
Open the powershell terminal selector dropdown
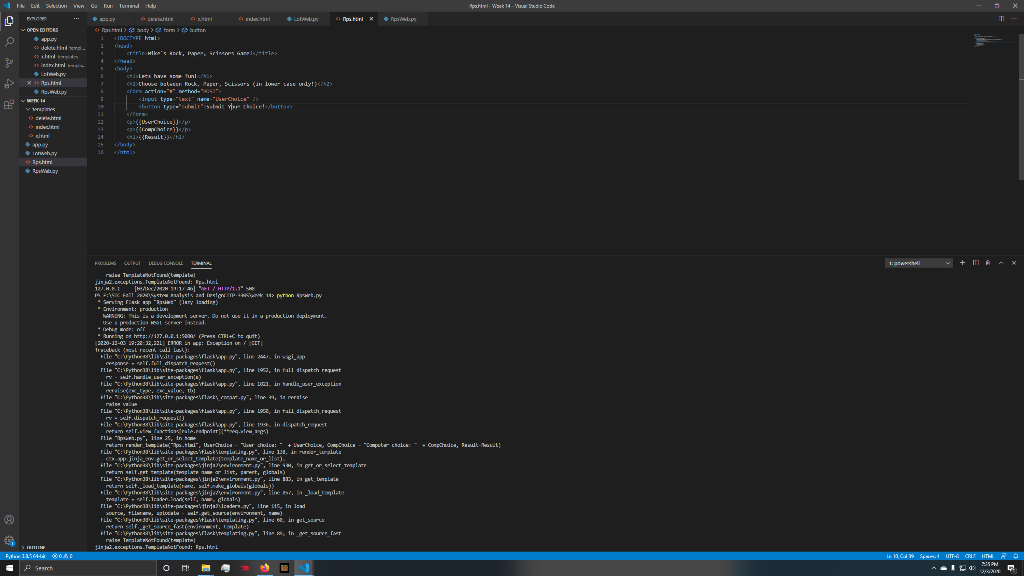pos(919,263)
